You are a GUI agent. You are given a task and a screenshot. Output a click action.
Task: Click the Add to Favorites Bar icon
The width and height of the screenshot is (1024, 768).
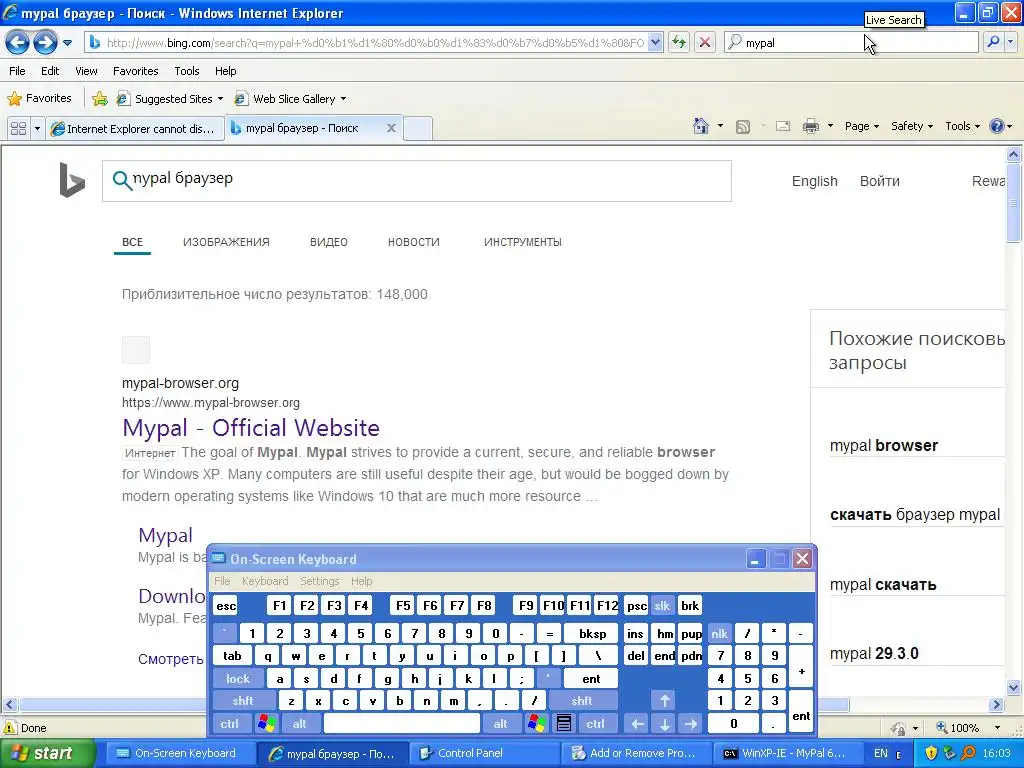click(x=99, y=99)
